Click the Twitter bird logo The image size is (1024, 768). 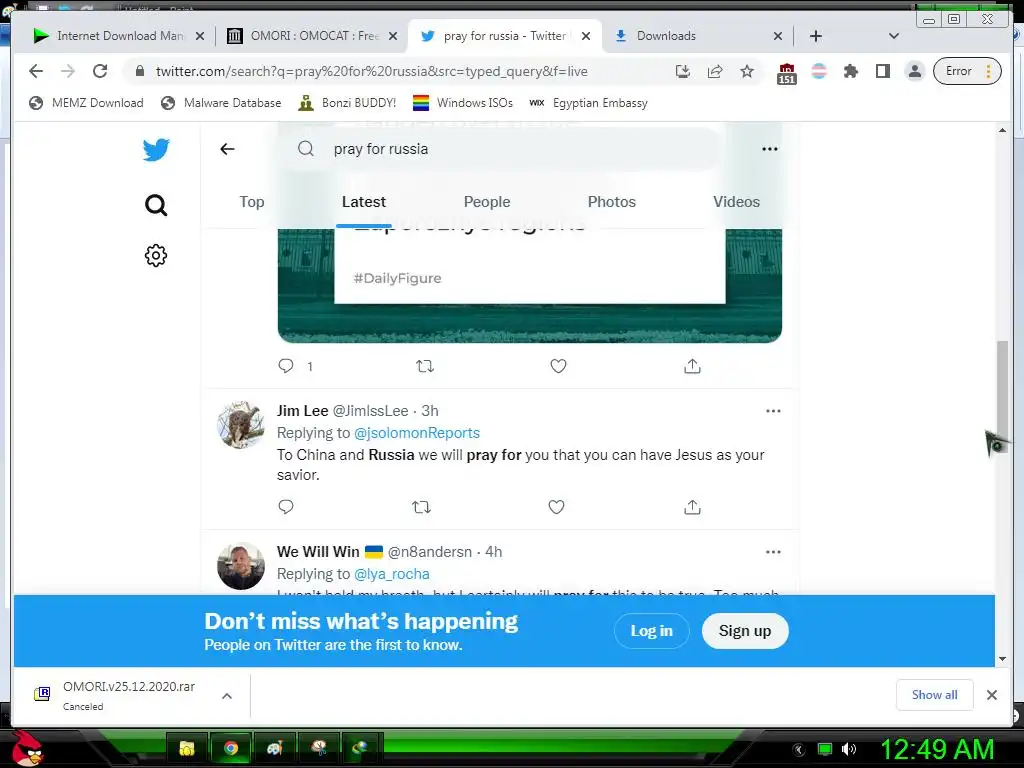[x=156, y=150]
